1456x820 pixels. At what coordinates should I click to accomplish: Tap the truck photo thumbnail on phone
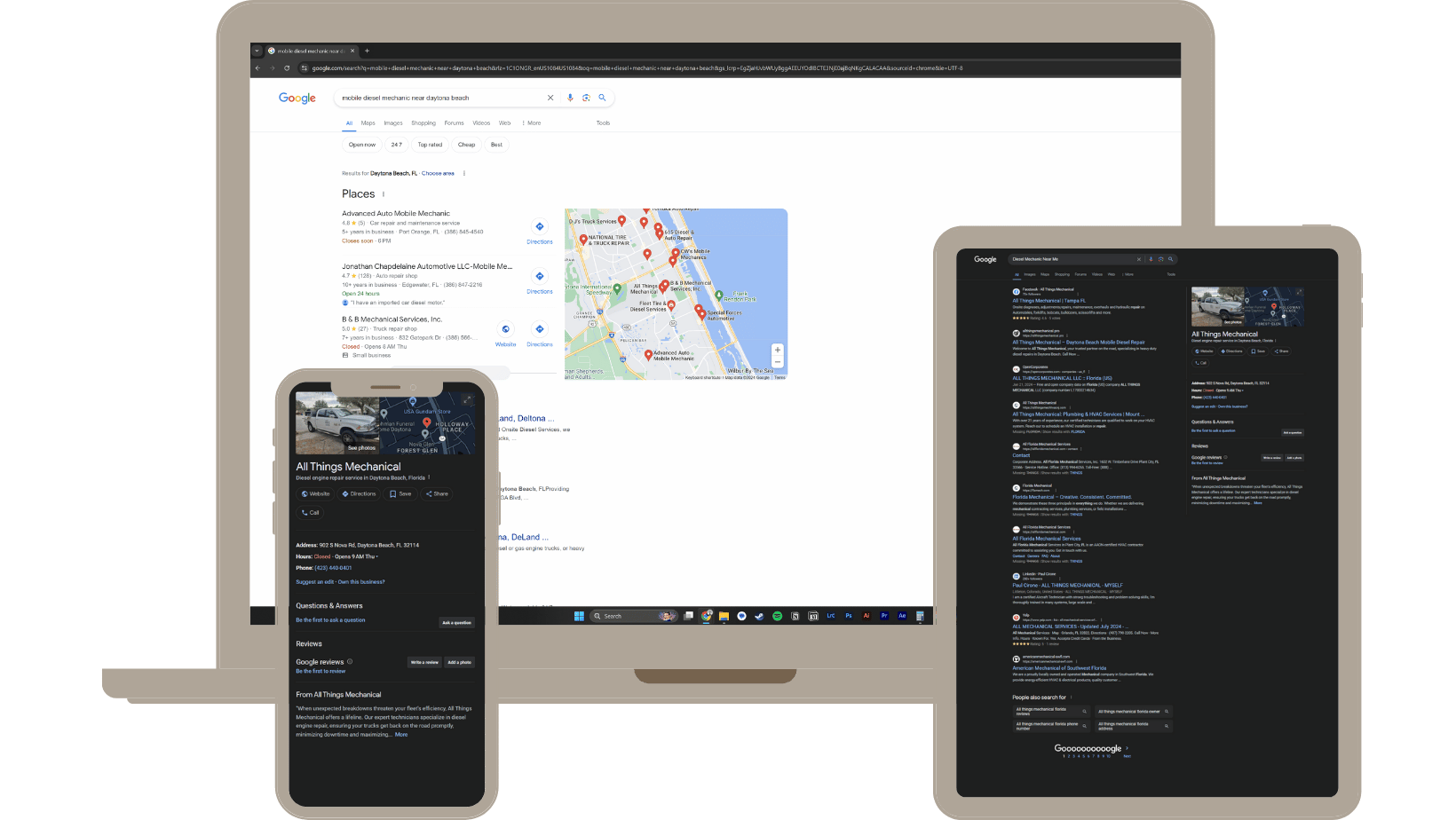point(337,423)
